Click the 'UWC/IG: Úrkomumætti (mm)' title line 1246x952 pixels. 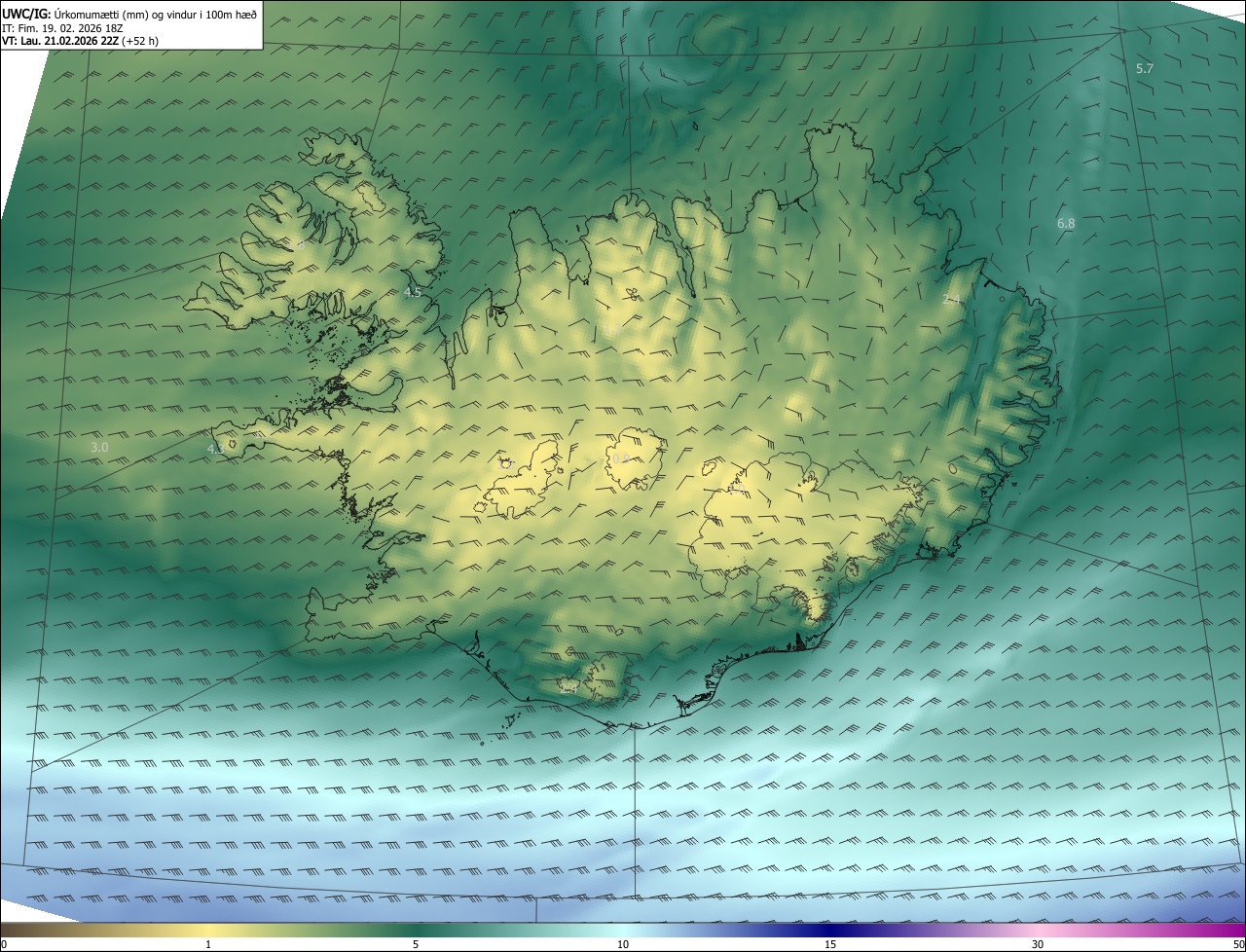click(129, 14)
